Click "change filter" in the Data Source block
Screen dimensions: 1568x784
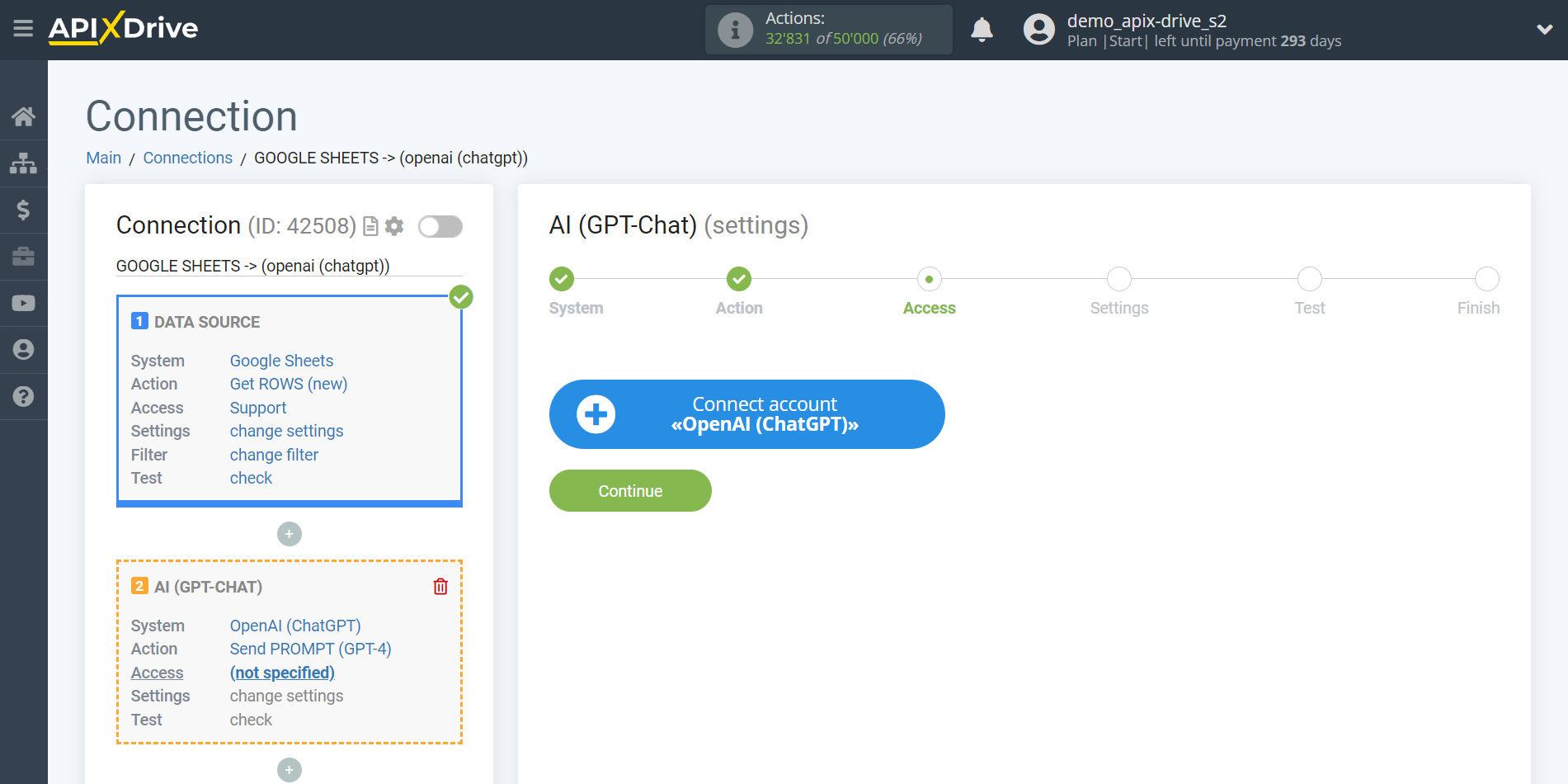tap(274, 455)
